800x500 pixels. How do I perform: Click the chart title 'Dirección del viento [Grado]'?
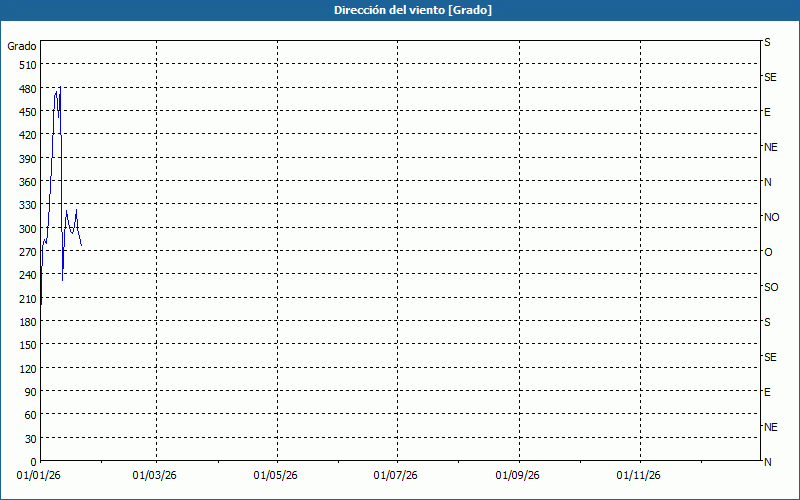(399, 10)
